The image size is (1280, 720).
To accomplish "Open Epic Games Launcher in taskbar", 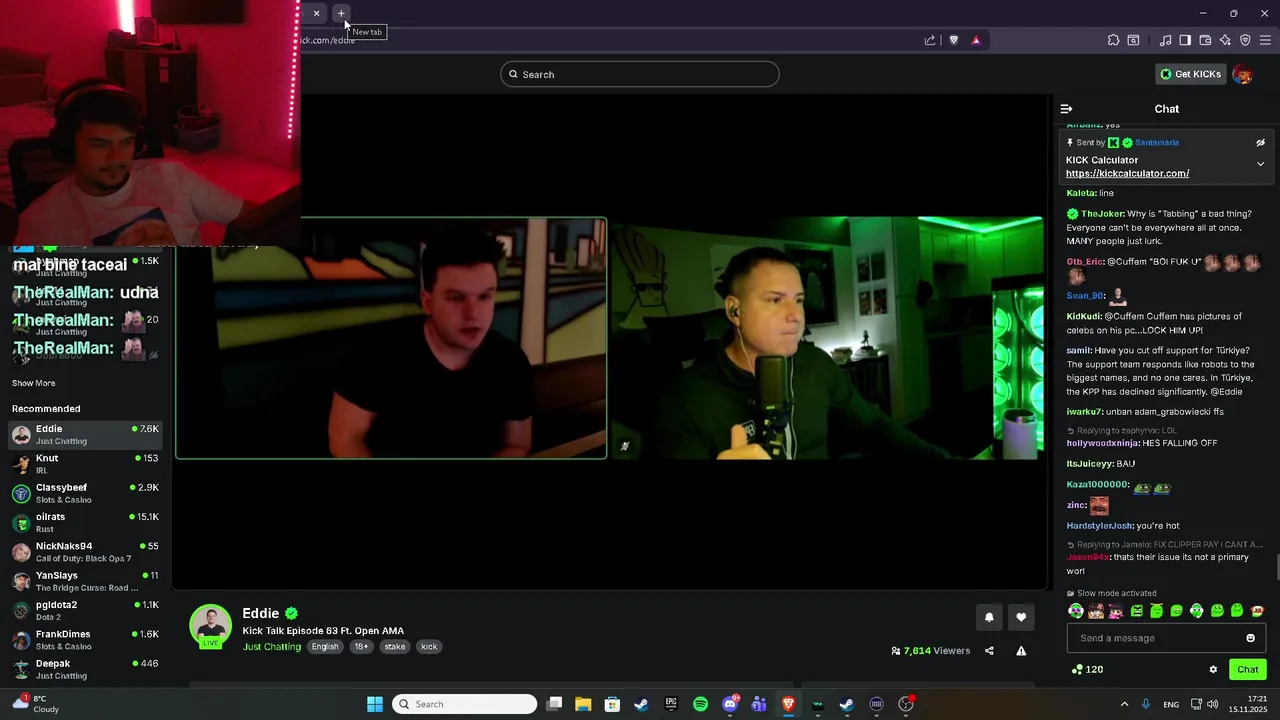I will pyautogui.click(x=671, y=704).
